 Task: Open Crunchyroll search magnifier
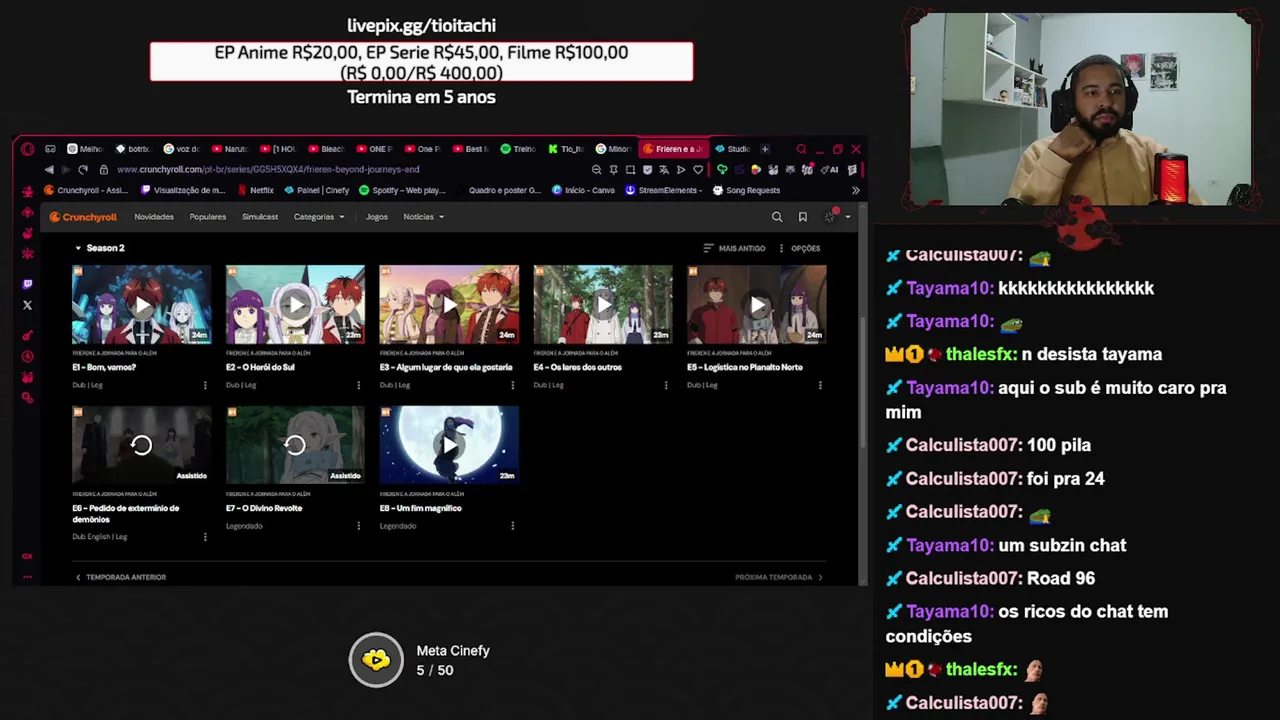pos(777,217)
